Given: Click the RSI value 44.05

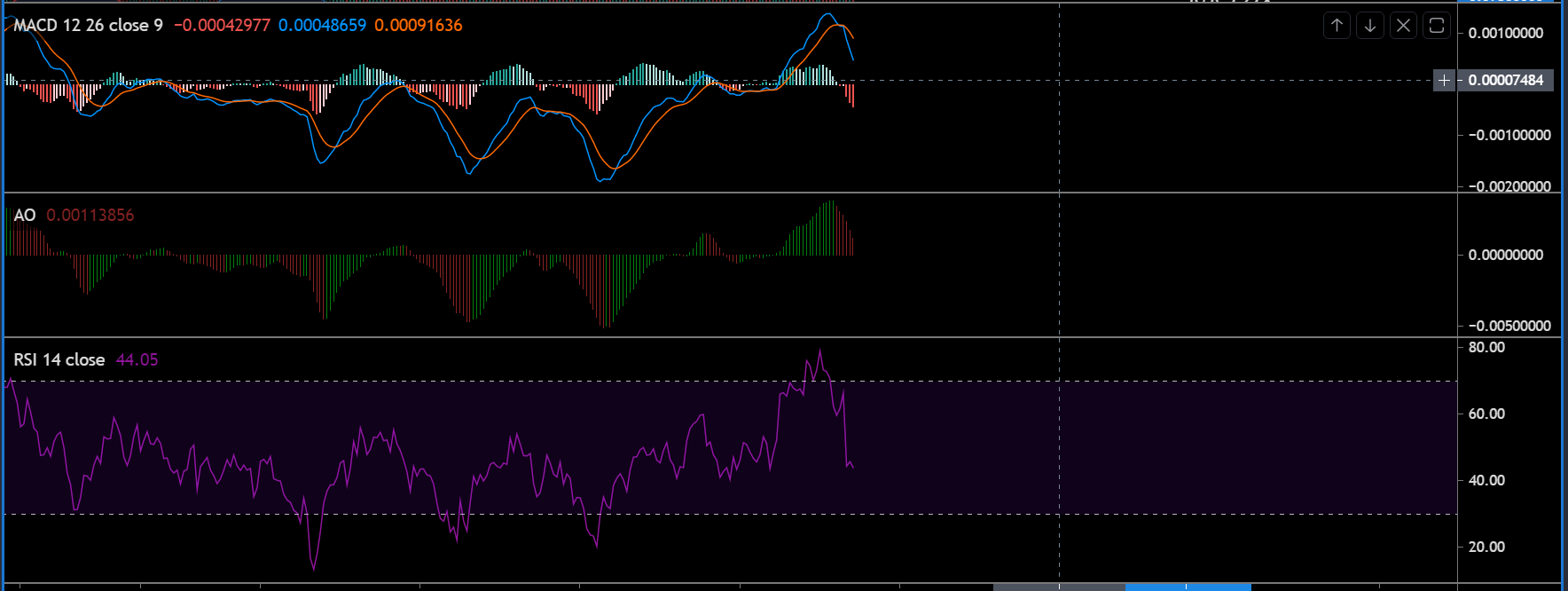Looking at the screenshot, I should [137, 360].
